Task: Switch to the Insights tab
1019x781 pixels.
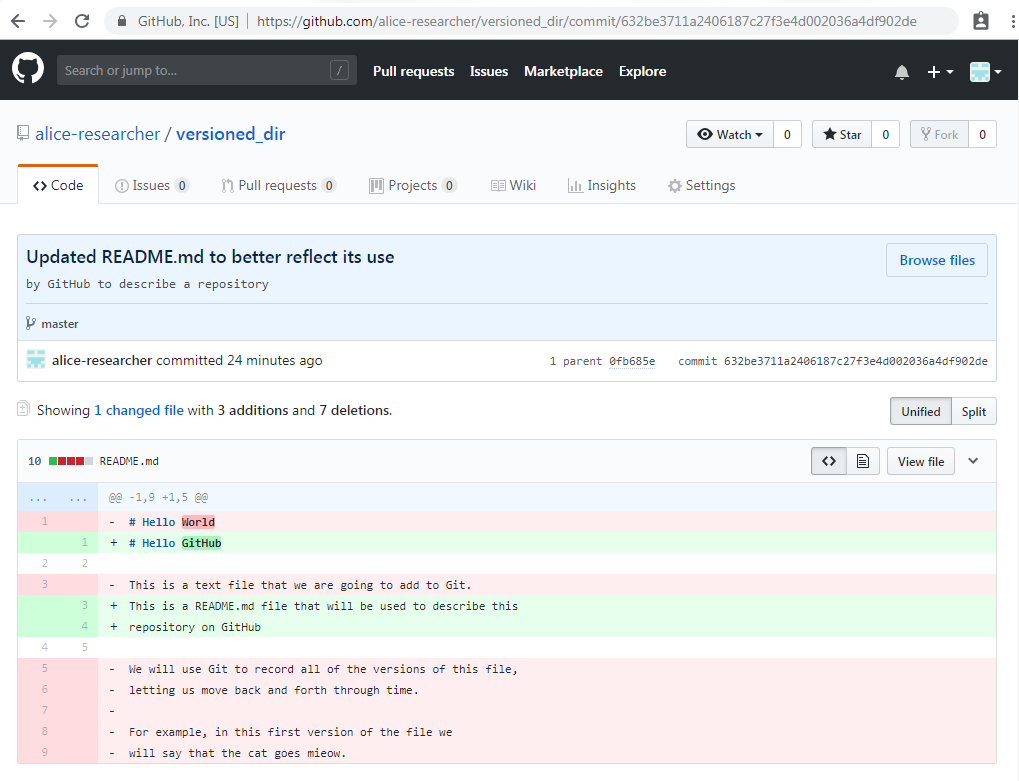Action: [602, 185]
